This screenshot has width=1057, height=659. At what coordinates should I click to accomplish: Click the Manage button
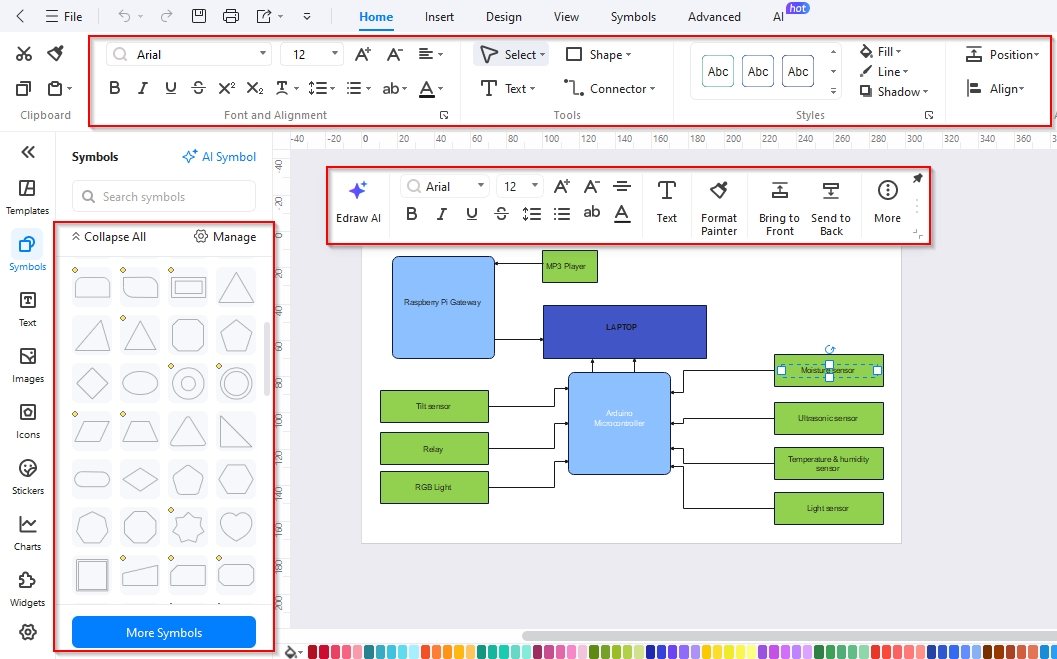coord(225,237)
